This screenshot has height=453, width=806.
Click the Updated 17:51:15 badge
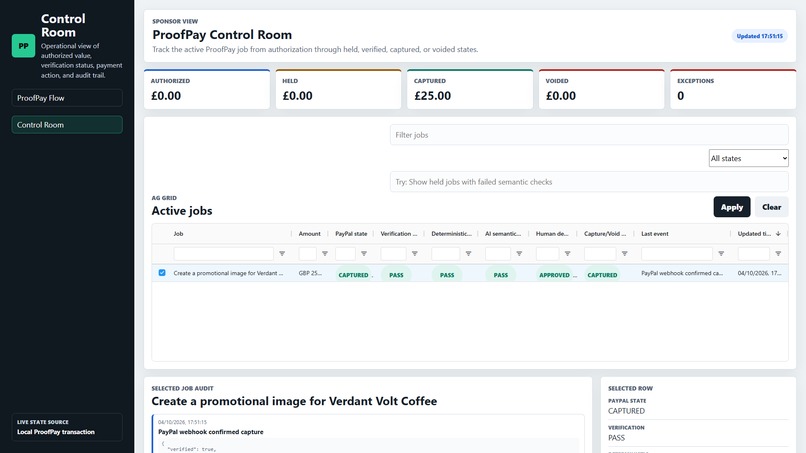[759, 36]
